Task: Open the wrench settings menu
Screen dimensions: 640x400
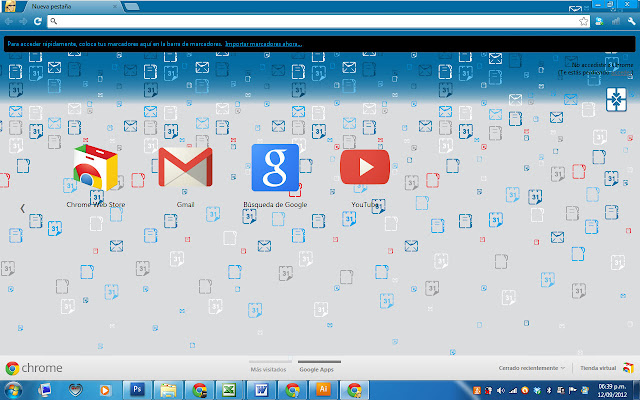Action: (x=631, y=21)
